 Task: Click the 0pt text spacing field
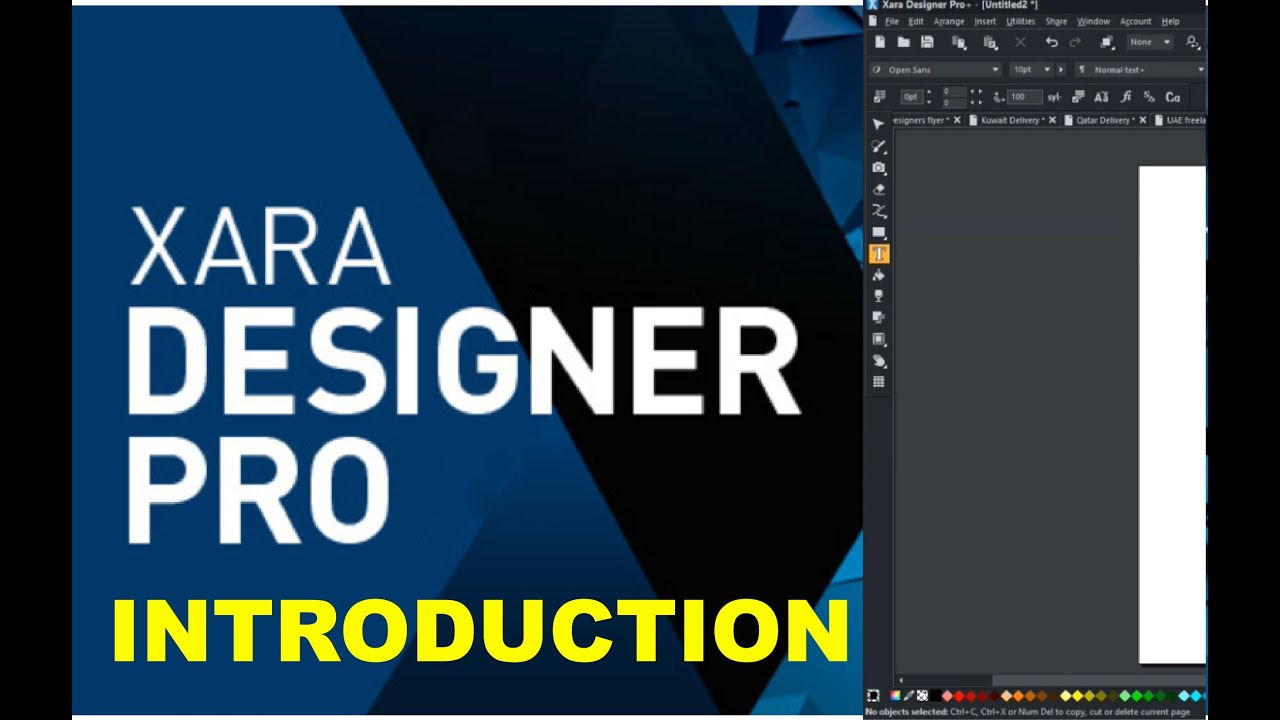coord(911,97)
